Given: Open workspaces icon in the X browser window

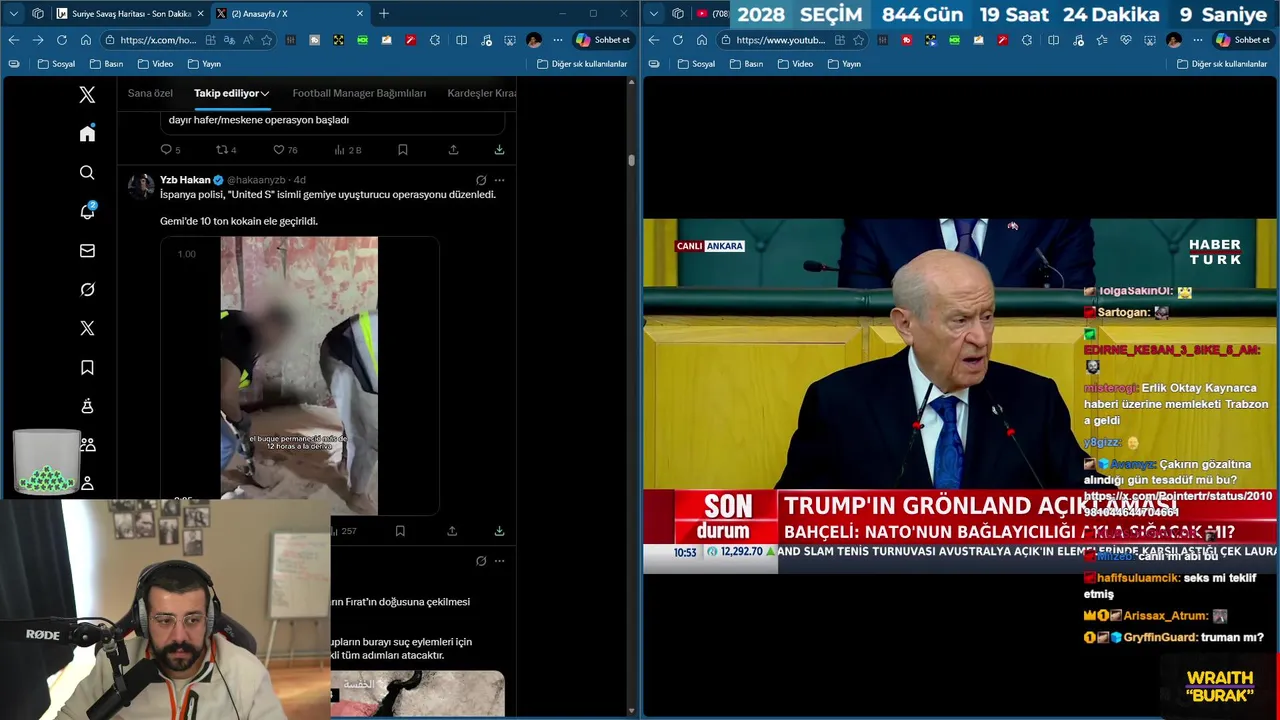Looking at the screenshot, I should click(38, 14).
